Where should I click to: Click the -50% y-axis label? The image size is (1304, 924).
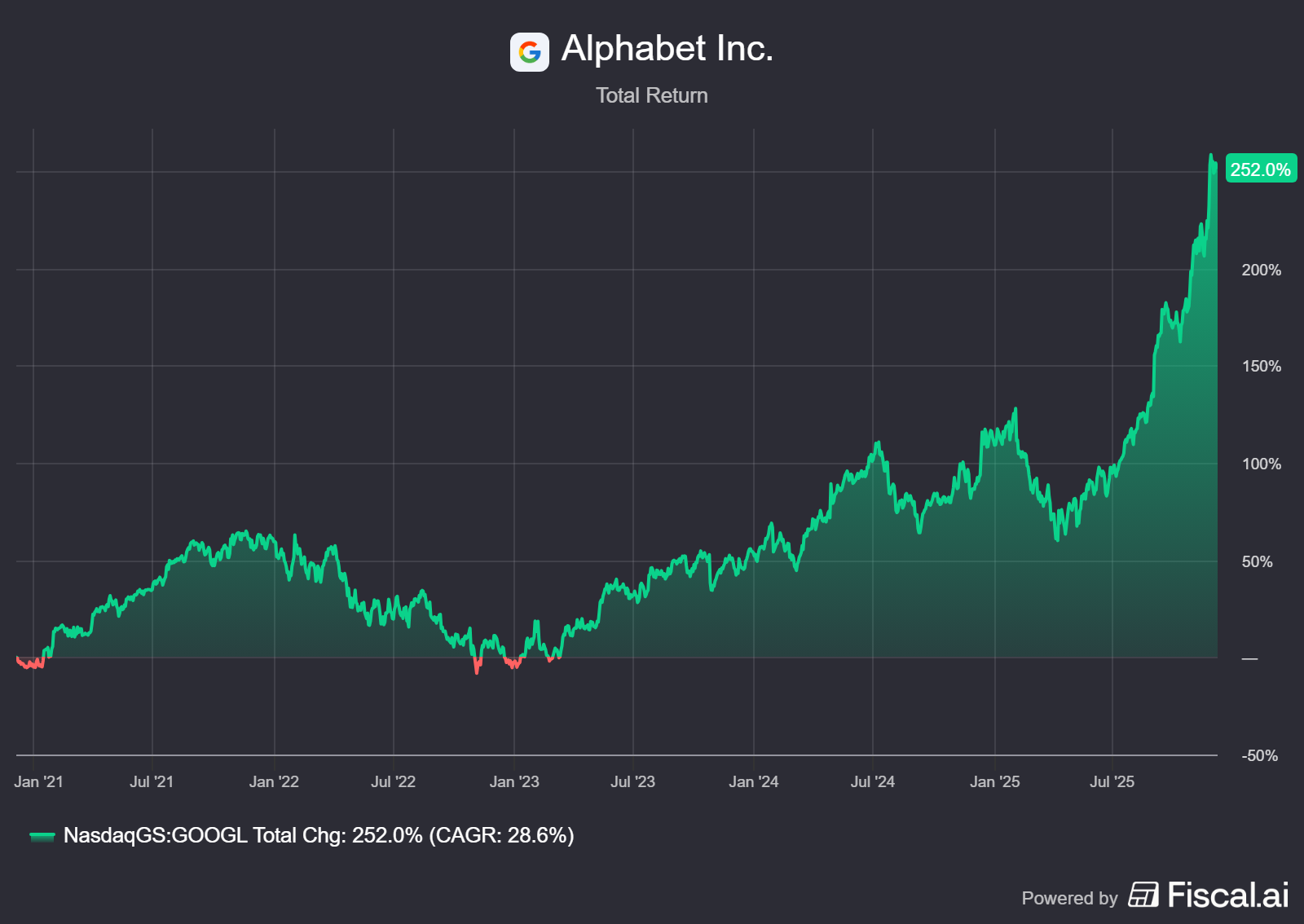[x=1259, y=755]
